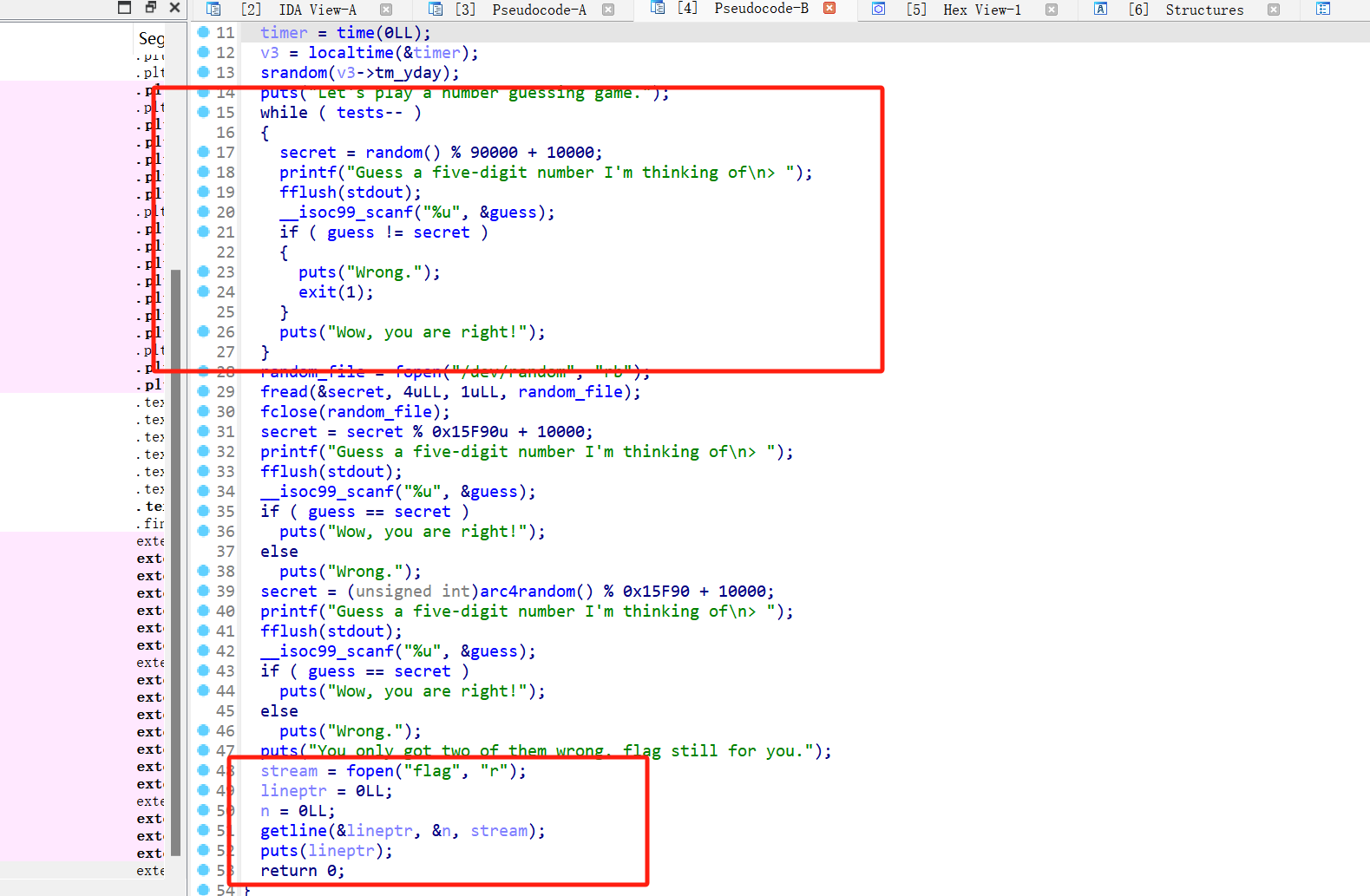Close the IDA View-A tab
The image size is (1370, 896).
pos(386,10)
